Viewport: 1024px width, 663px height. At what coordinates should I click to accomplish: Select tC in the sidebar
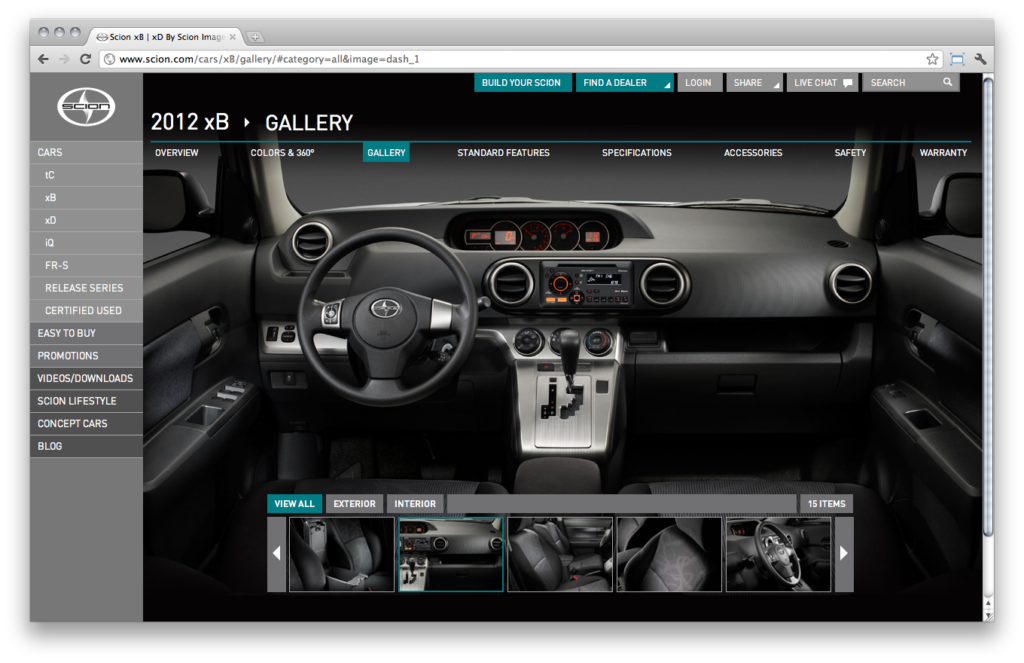[x=86, y=175]
